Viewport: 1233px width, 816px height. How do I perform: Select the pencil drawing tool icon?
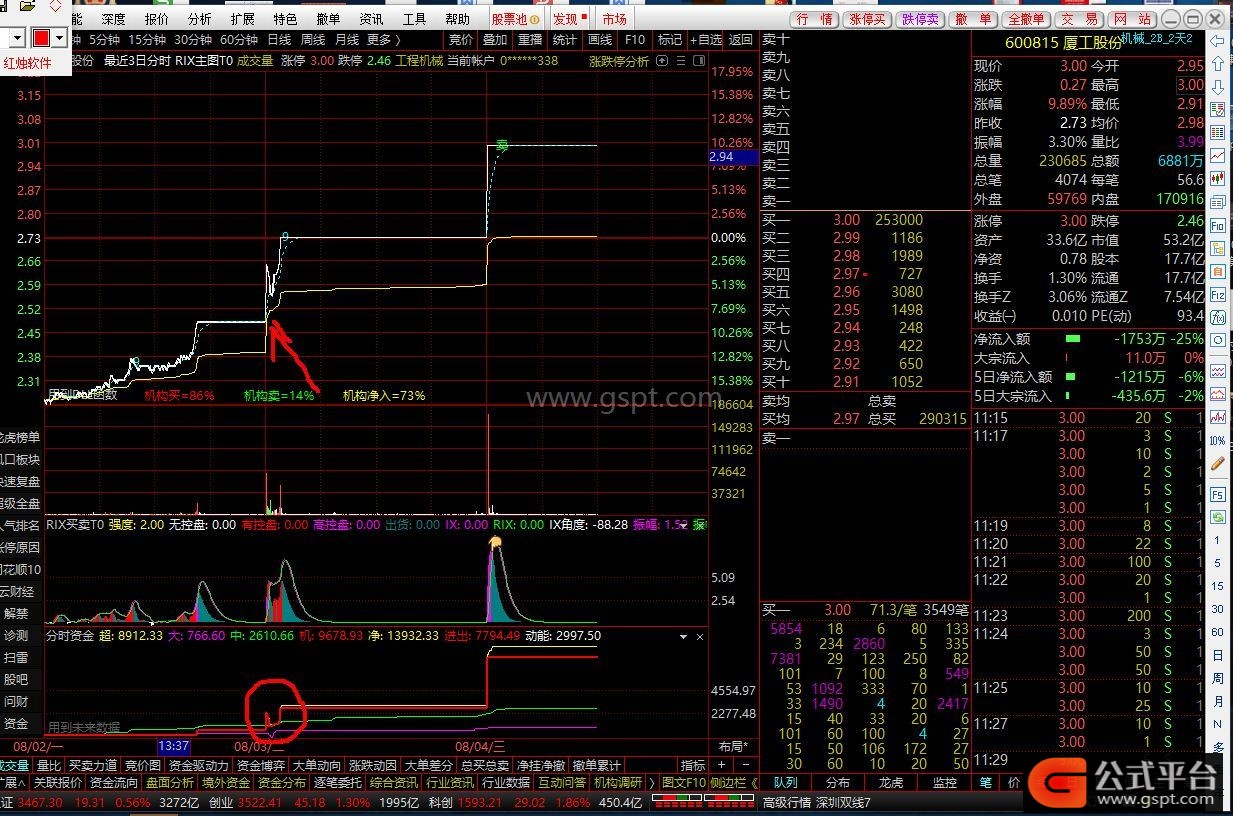1217,464
